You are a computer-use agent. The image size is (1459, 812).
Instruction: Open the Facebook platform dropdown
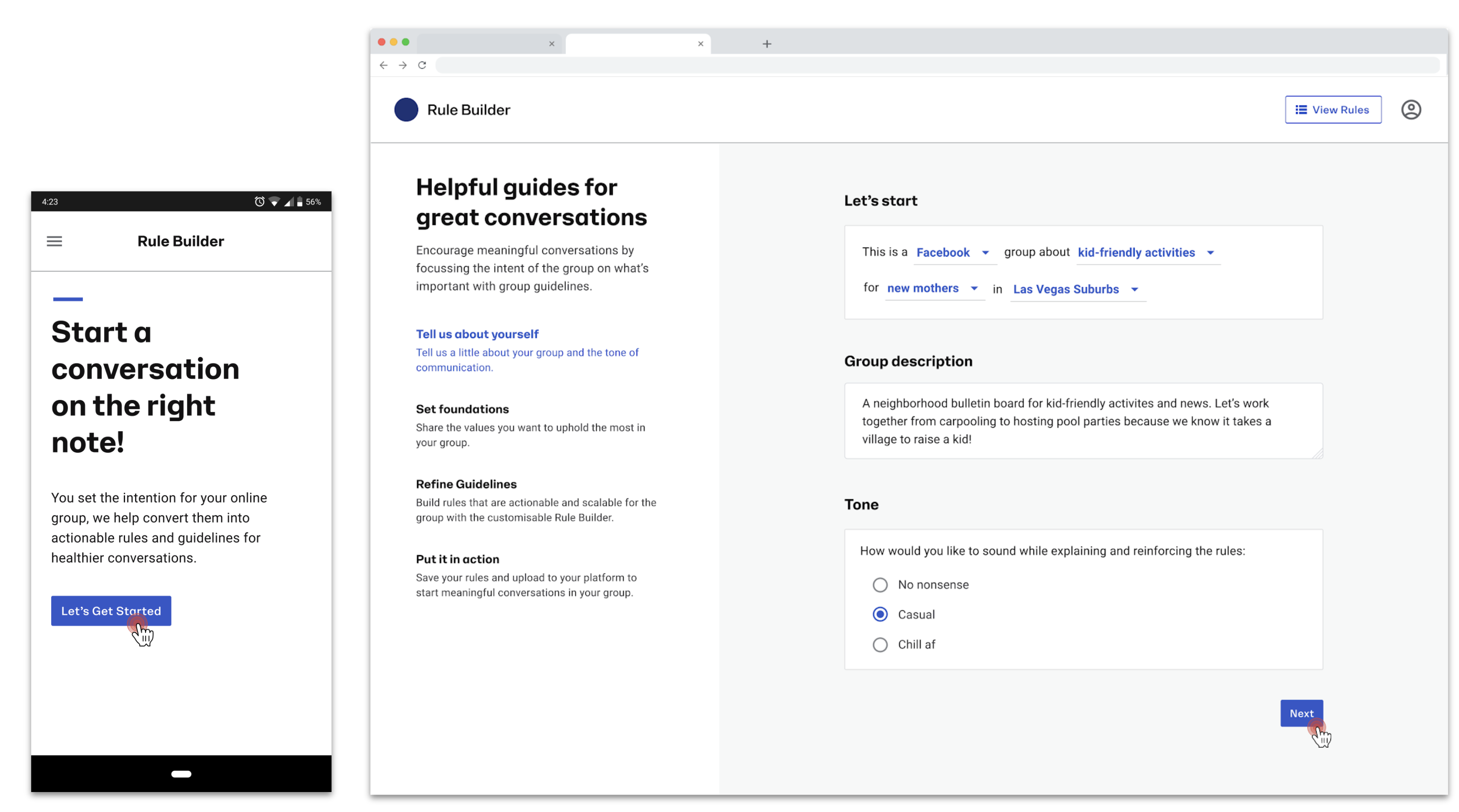click(x=954, y=253)
